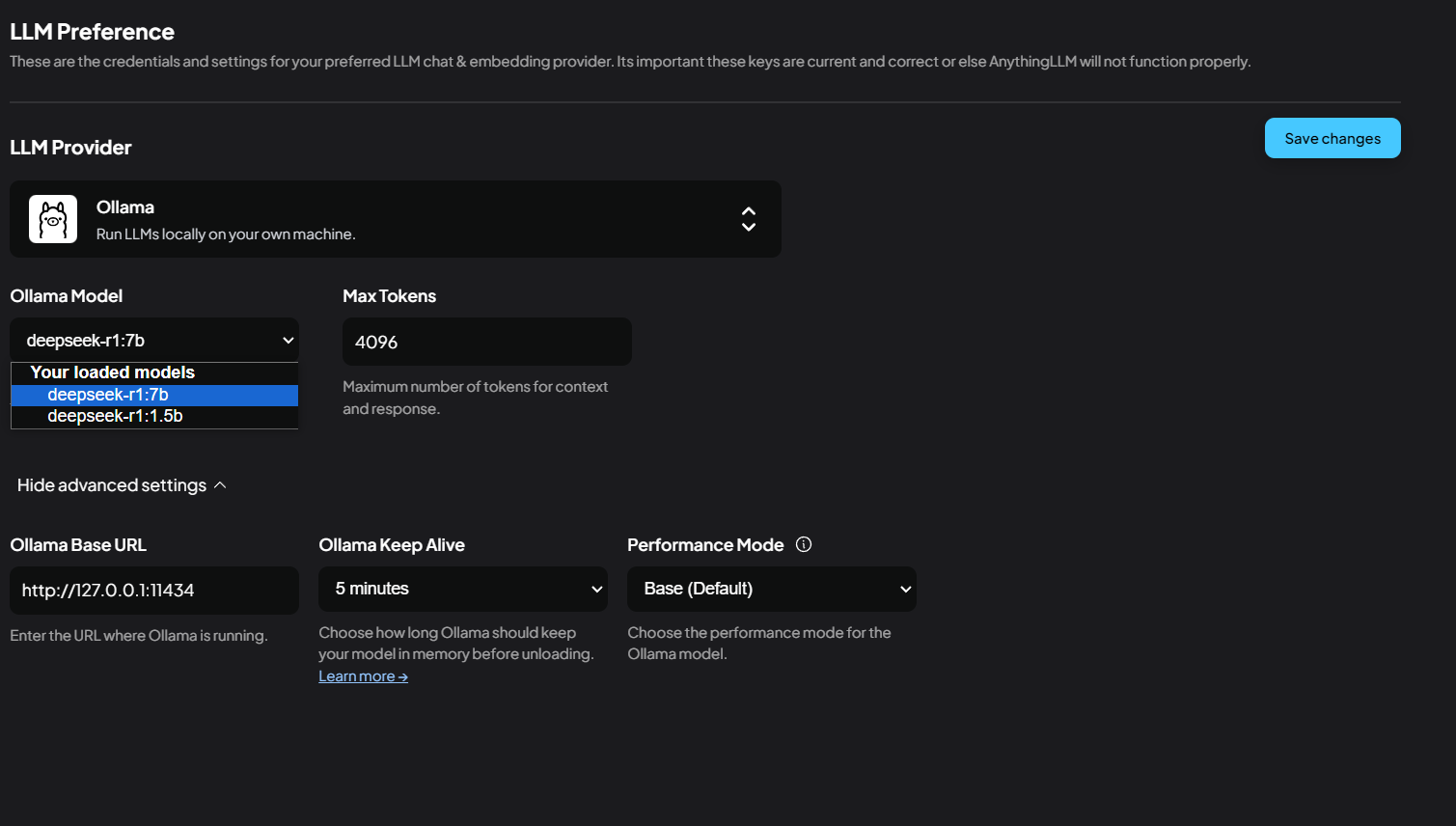The image size is (1456, 826).
Task: Click the Ollama llama logo icon
Action: [53, 219]
